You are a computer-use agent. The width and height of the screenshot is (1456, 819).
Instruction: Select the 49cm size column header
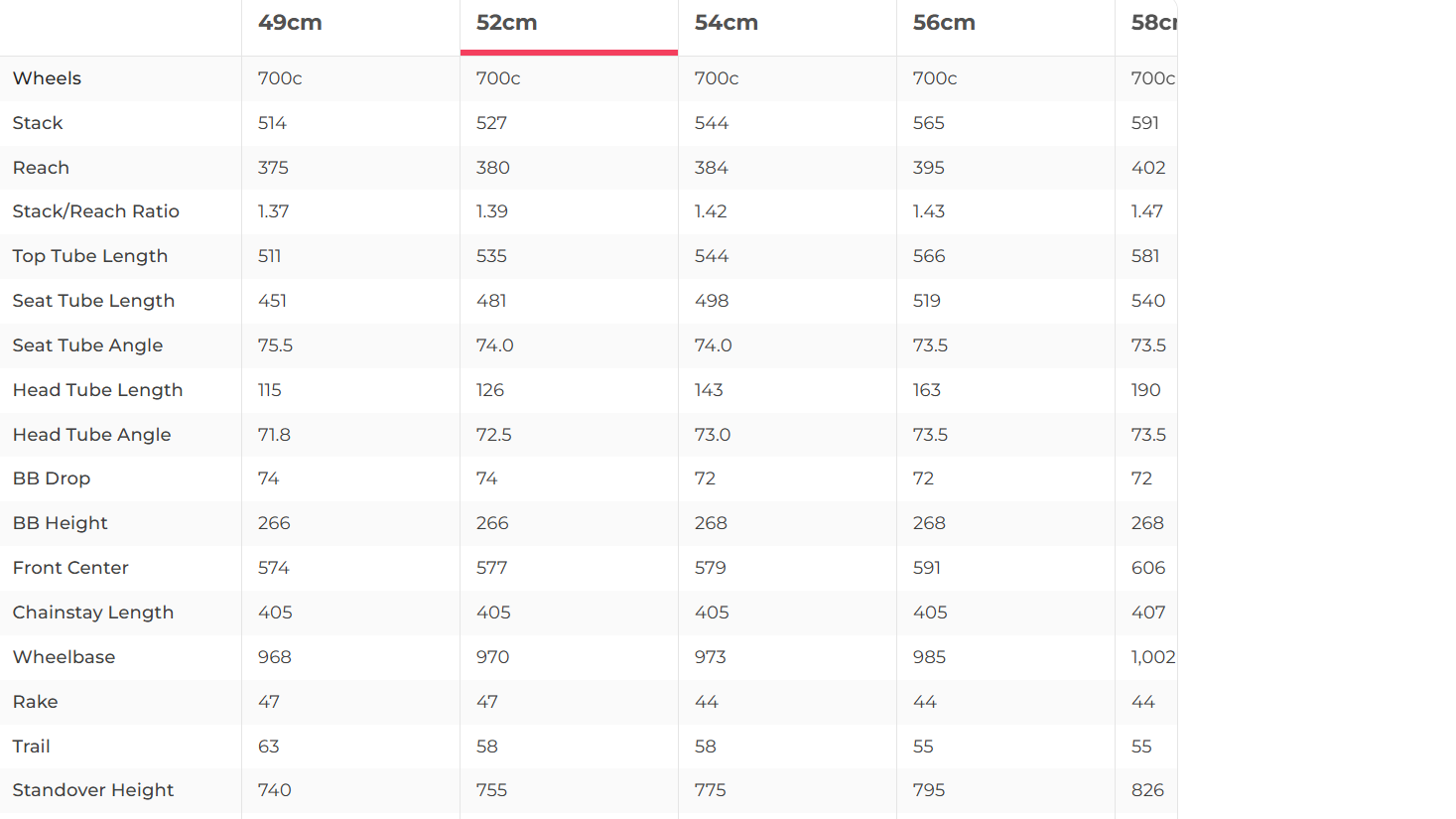(x=290, y=23)
